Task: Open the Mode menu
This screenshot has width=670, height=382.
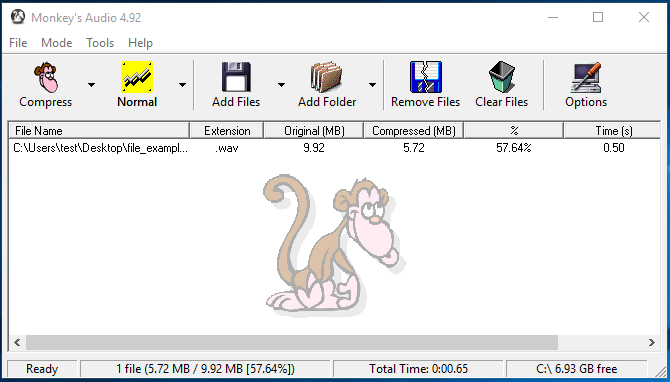Action: 56,43
